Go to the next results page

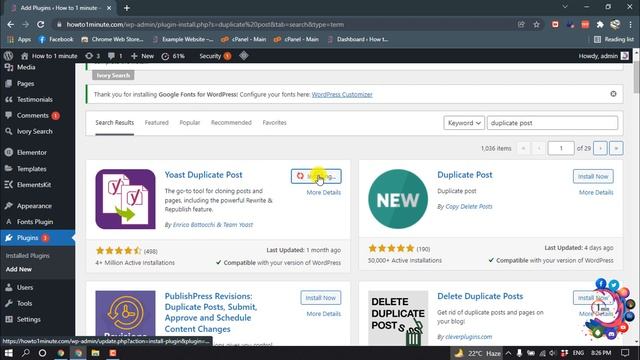600,148
